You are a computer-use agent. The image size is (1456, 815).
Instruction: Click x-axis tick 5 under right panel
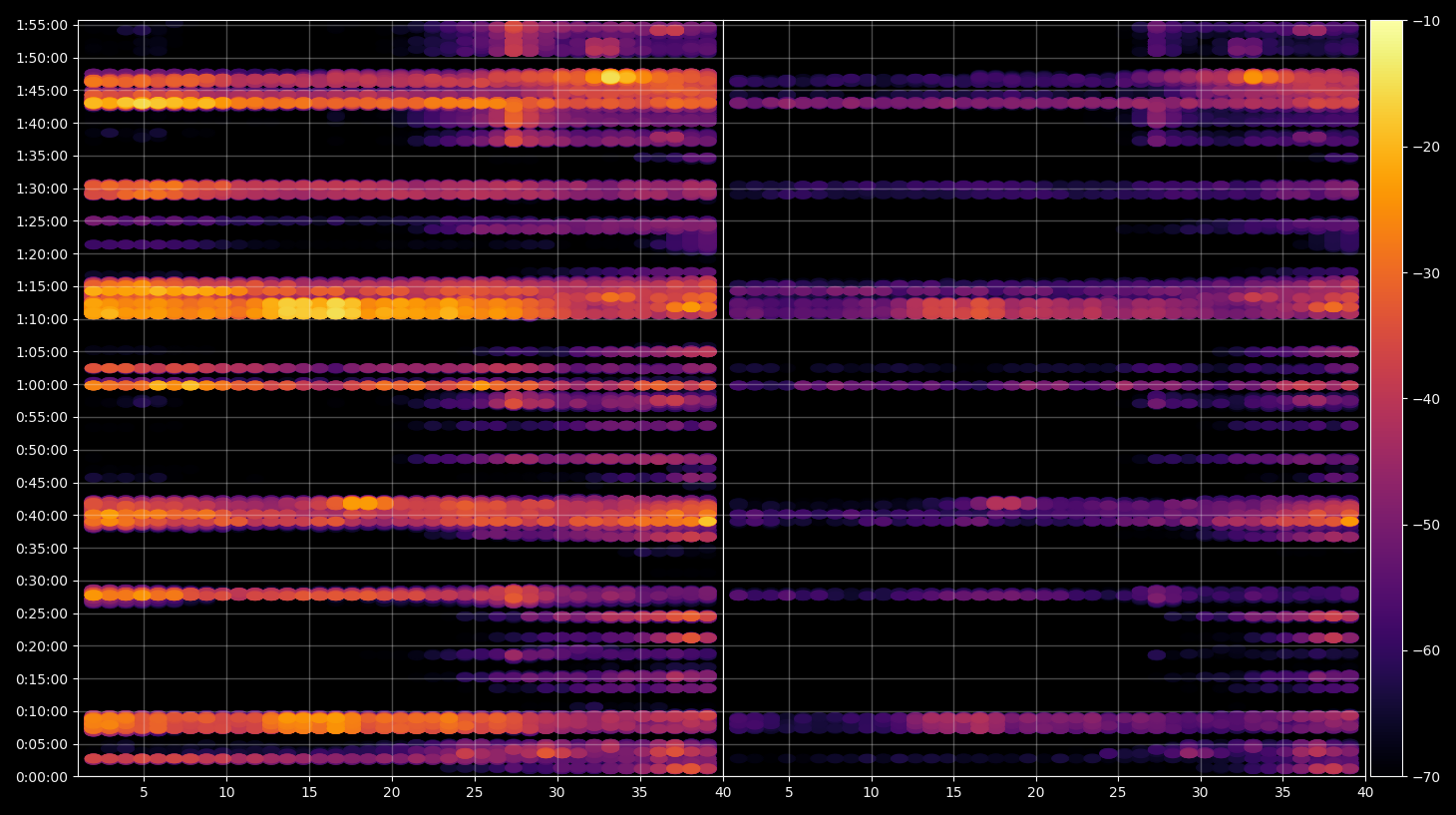[x=789, y=793]
